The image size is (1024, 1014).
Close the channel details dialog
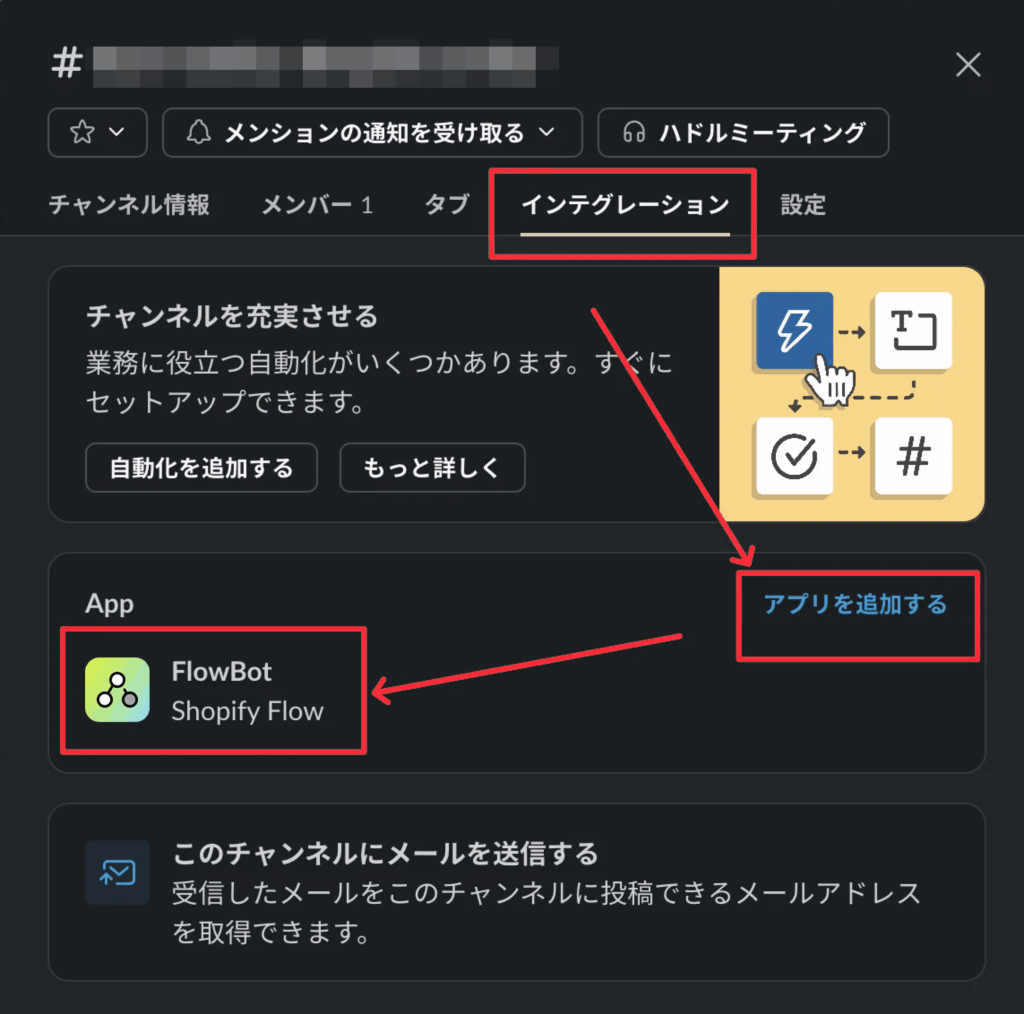point(968,65)
